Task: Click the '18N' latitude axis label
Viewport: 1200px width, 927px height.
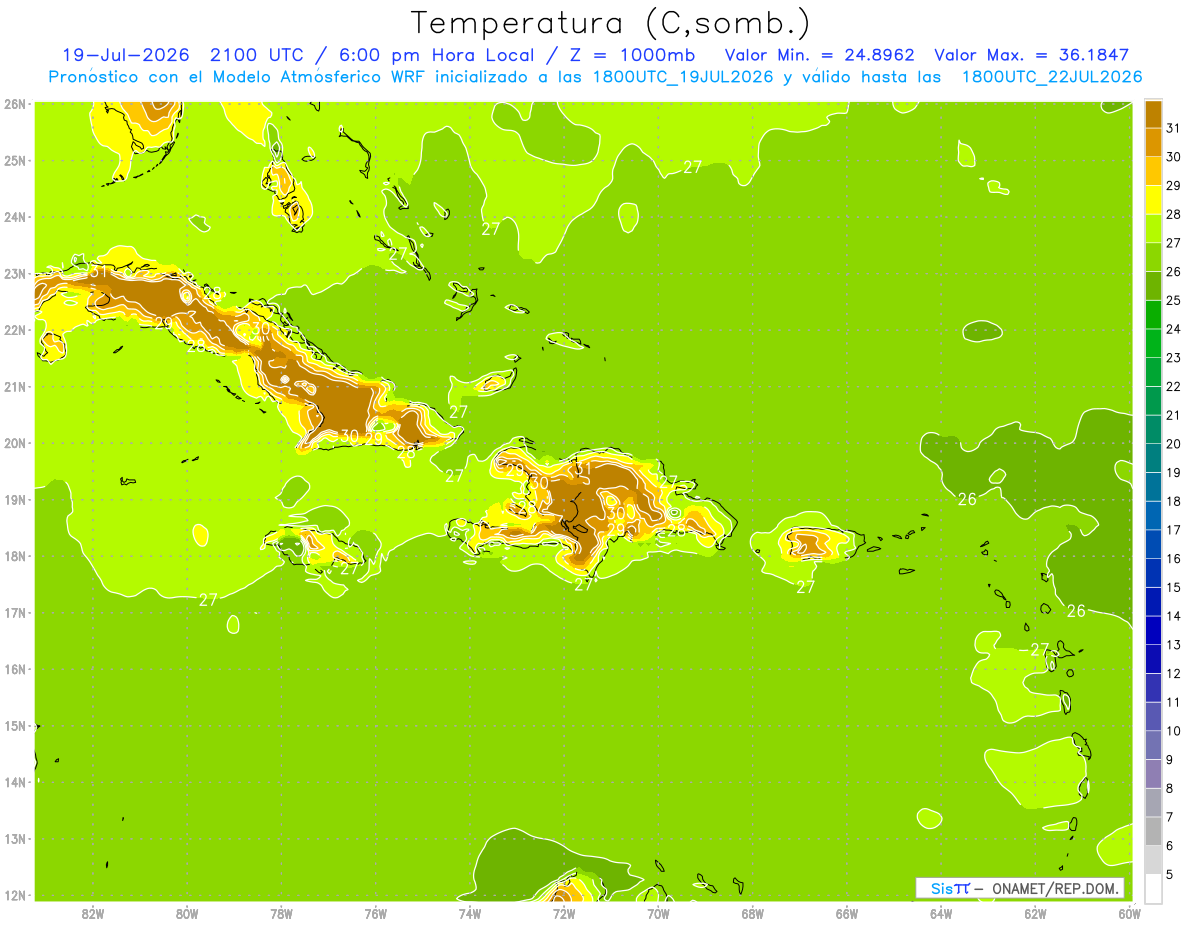Action: [x=14, y=556]
